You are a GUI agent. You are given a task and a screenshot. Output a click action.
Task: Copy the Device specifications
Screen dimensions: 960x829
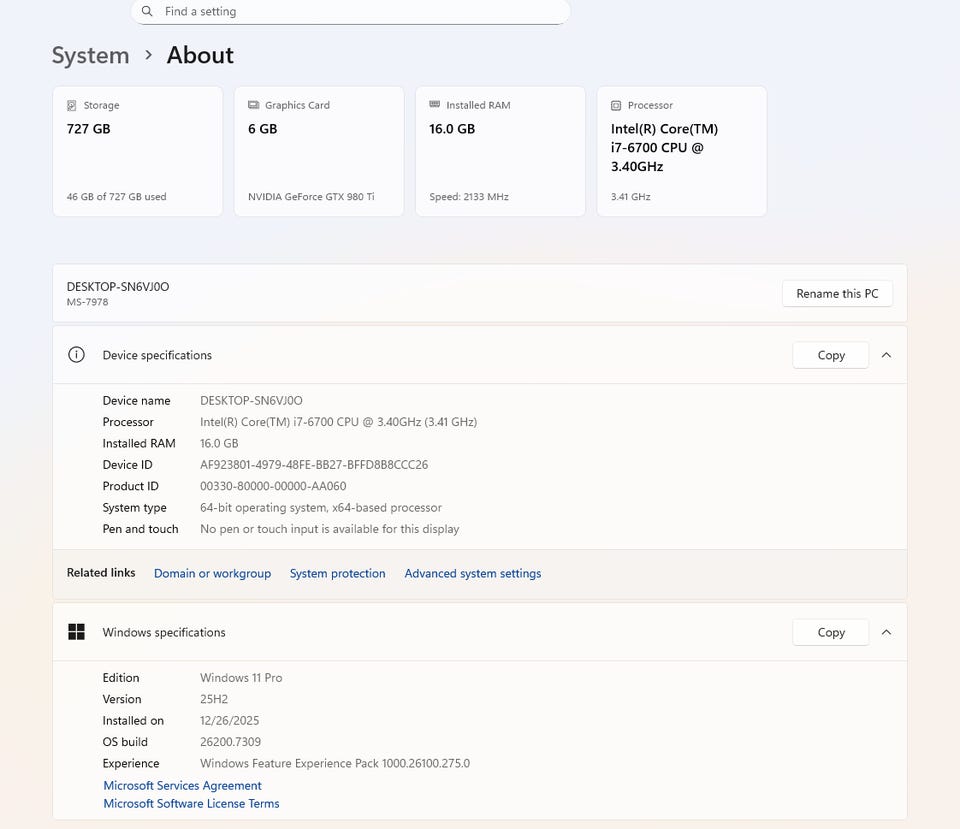[830, 355]
